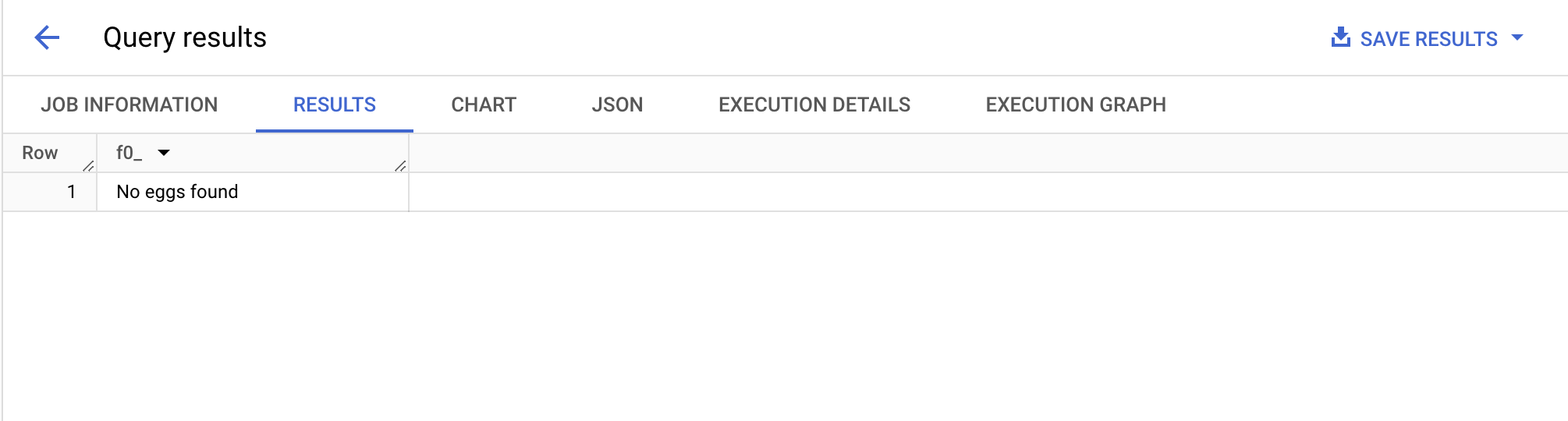Image resolution: width=1568 pixels, height=421 pixels.
Task: Show the Execution Graph tab
Action: click(1076, 104)
